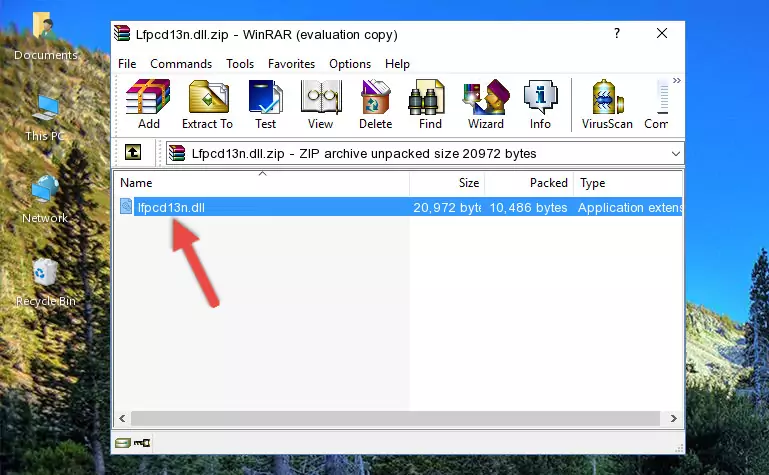The width and height of the screenshot is (769, 475).
Task: Open the Options menu
Action: pos(350,64)
